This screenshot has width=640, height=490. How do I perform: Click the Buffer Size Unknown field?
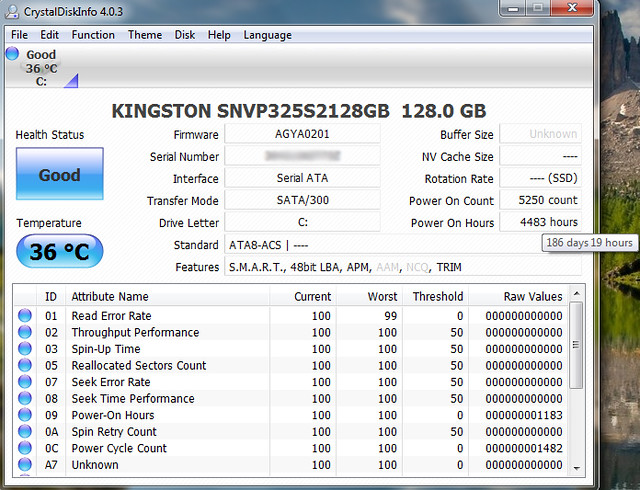tap(540, 134)
